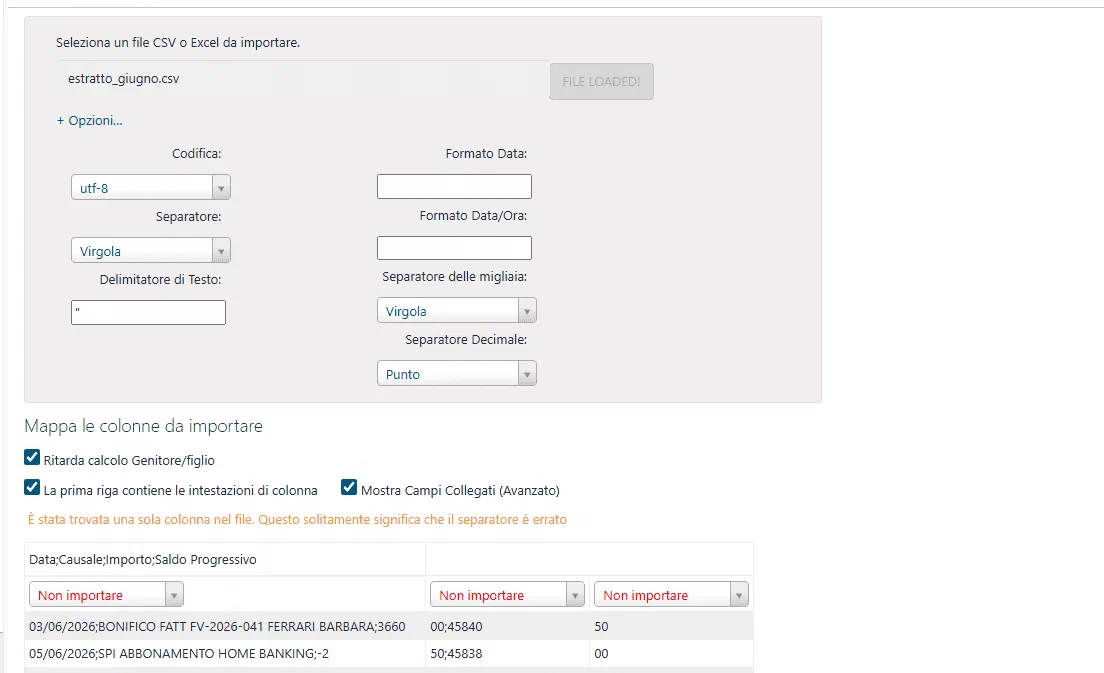Uncheck 'La prima riga contiene le intestazioni' checkbox
Screen dimensions: 1104x673
(32, 487)
